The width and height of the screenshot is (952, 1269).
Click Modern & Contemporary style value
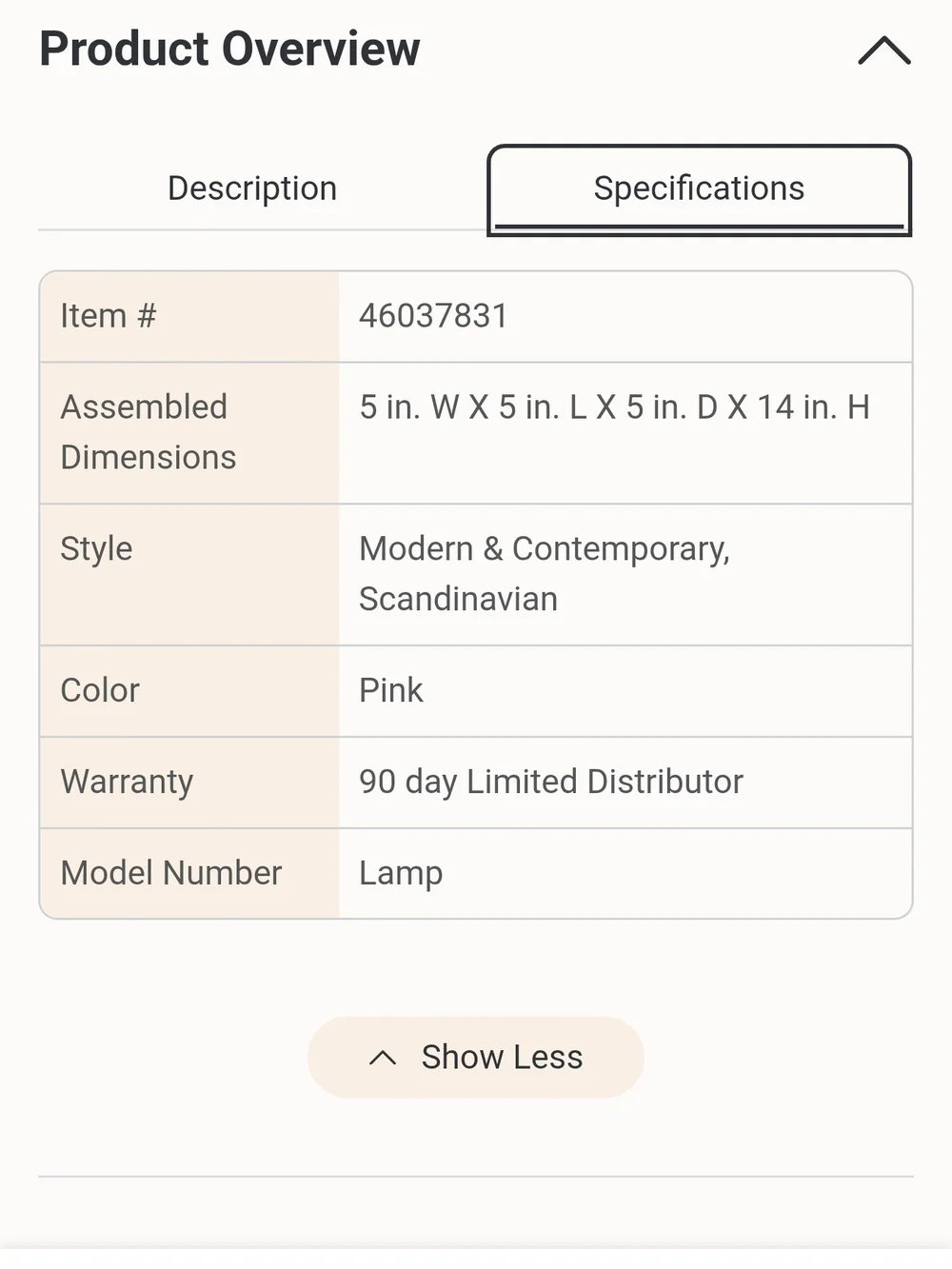click(545, 549)
